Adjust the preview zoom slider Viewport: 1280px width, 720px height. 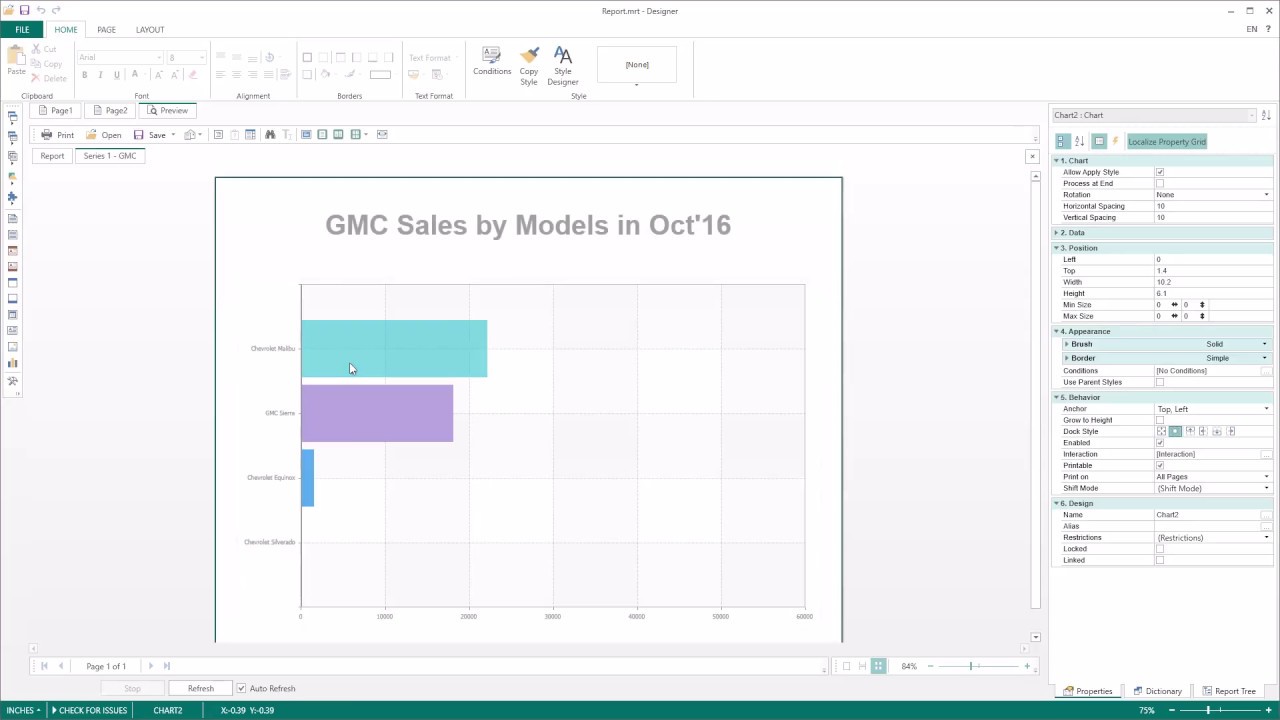point(970,666)
